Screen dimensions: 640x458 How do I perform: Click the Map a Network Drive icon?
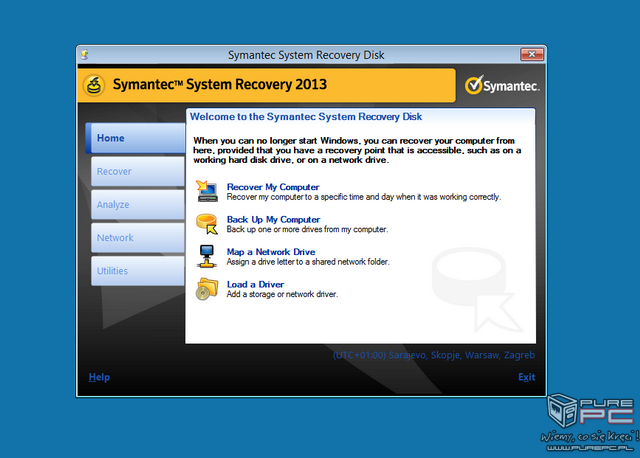(x=207, y=256)
